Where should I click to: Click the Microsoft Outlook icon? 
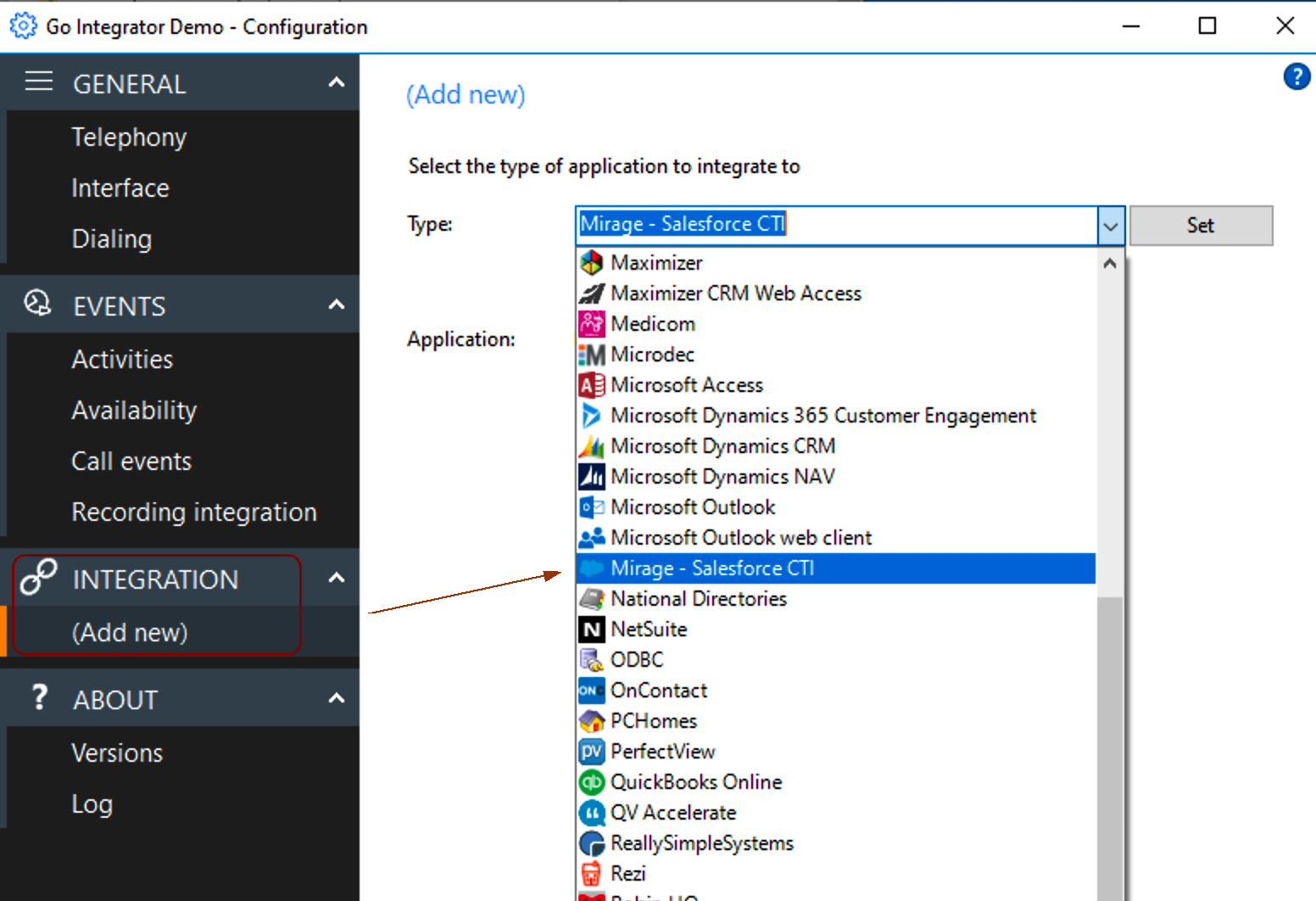click(x=591, y=507)
